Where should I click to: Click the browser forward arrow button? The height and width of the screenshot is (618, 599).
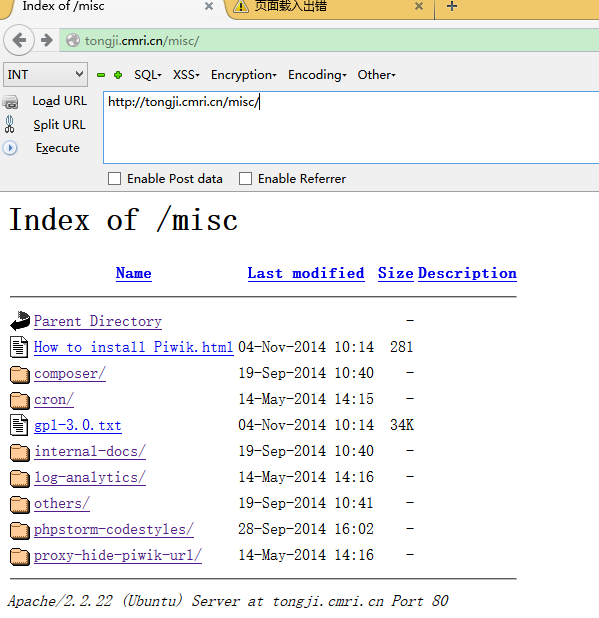point(47,40)
